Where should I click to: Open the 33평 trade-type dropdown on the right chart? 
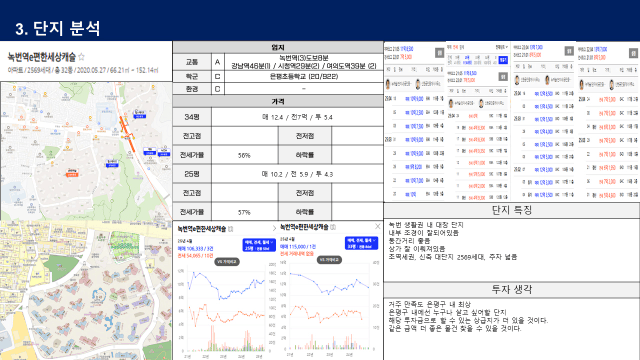pos(361,243)
